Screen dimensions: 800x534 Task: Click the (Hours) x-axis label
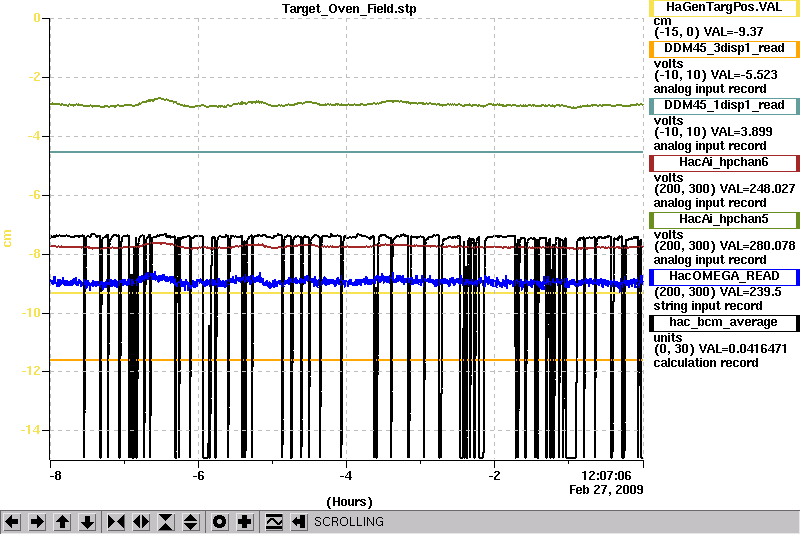(349, 502)
